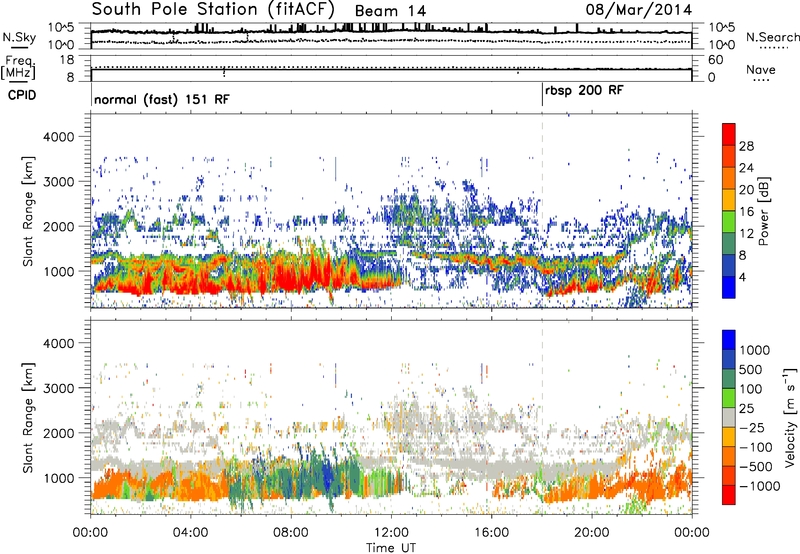Select the 'normal (fast) 151 RF' mode label
This screenshot has height=554, width=800.
(x=162, y=99)
